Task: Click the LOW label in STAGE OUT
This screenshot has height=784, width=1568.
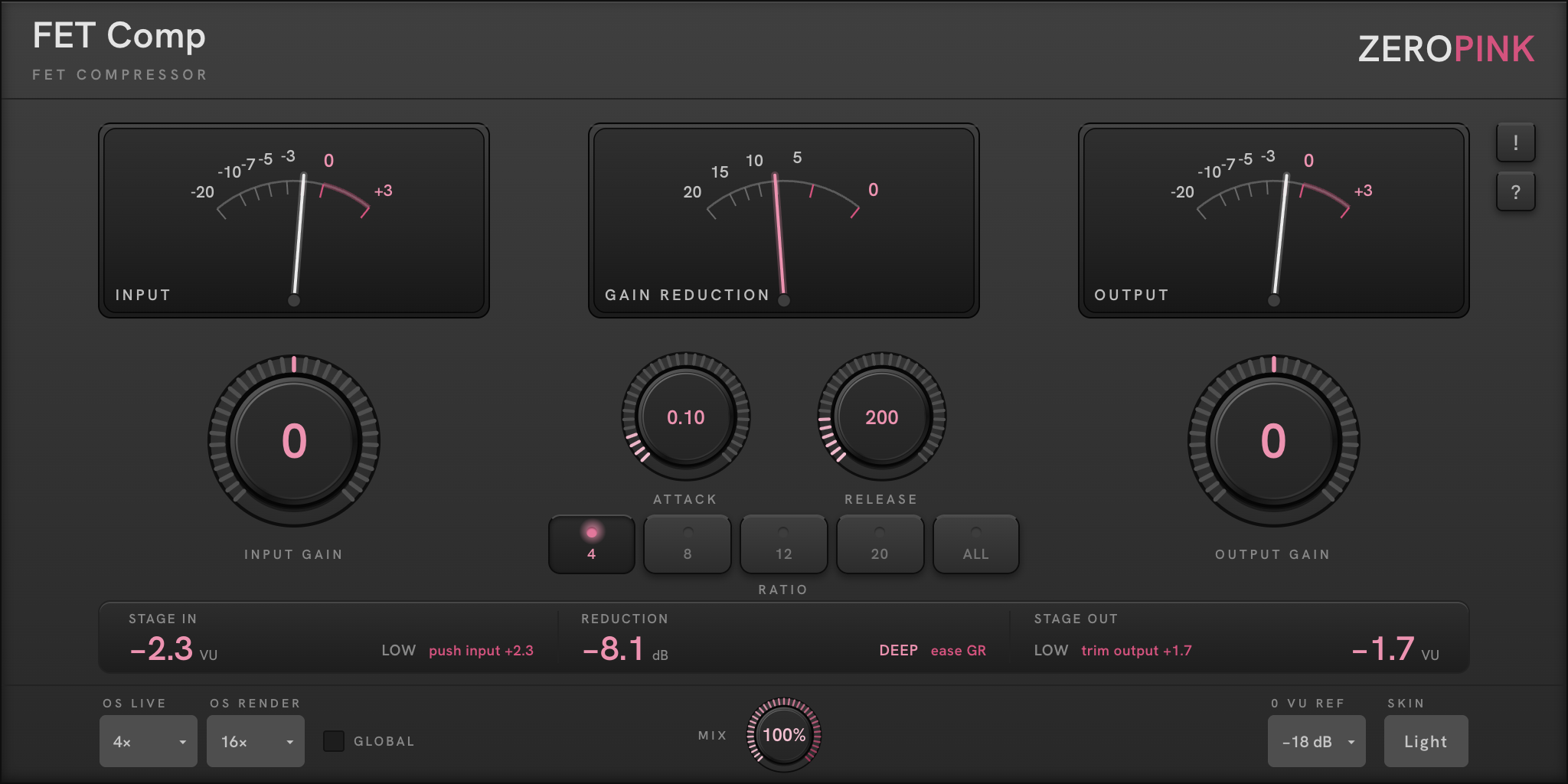Action: tap(1051, 651)
